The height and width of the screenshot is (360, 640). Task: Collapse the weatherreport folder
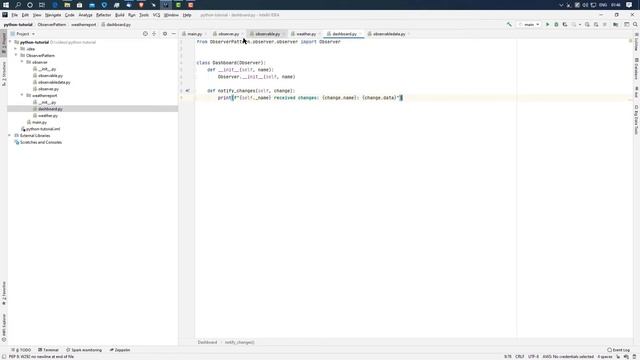click(22, 96)
